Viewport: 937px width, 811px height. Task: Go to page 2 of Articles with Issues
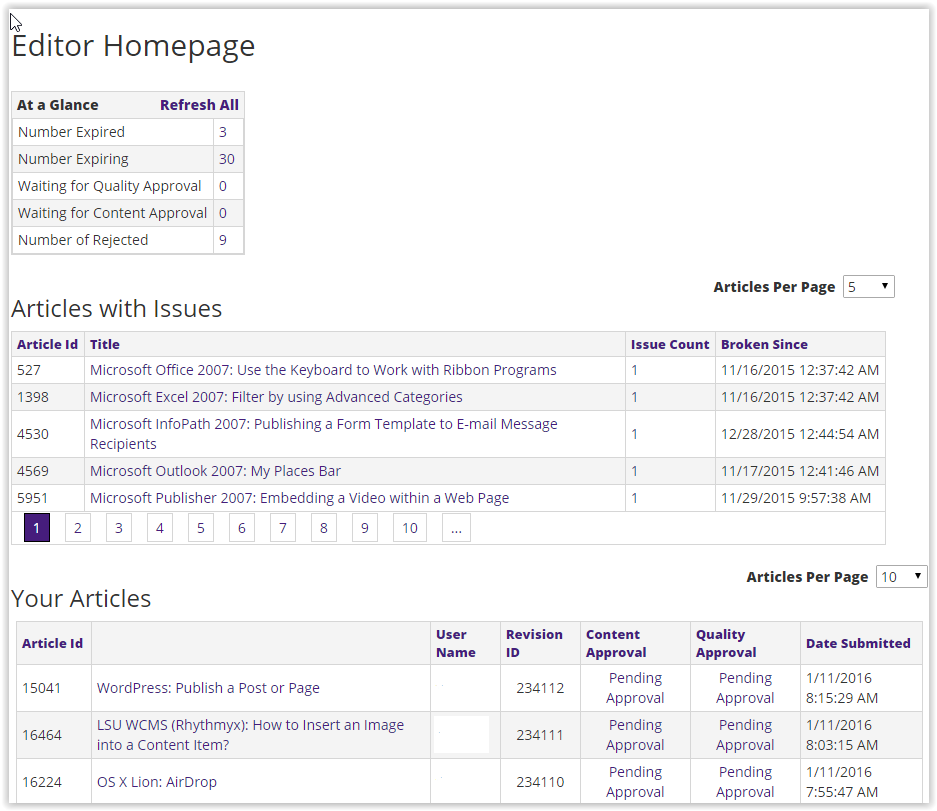[x=77, y=527]
